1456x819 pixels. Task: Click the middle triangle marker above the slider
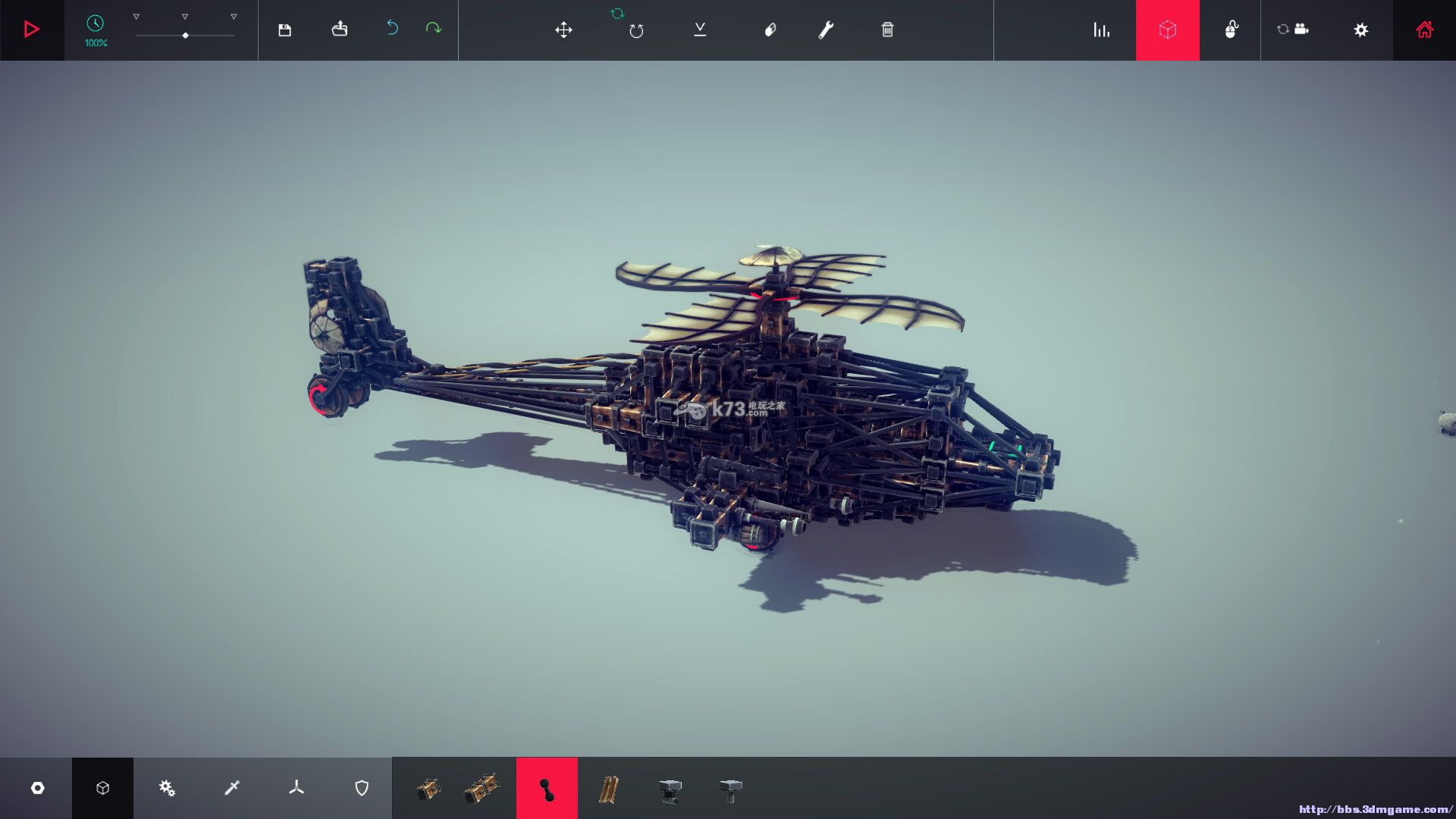tap(185, 17)
